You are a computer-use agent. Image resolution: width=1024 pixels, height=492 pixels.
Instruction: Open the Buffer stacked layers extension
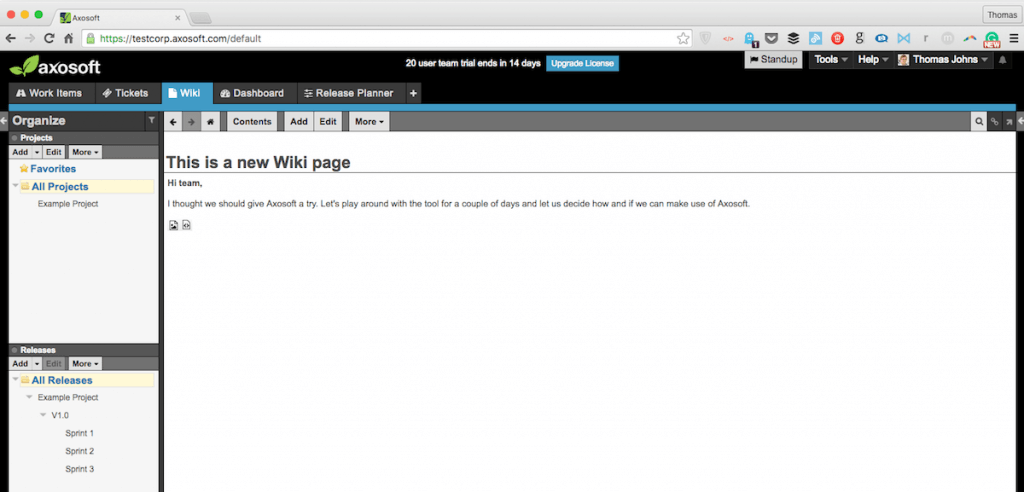793,39
